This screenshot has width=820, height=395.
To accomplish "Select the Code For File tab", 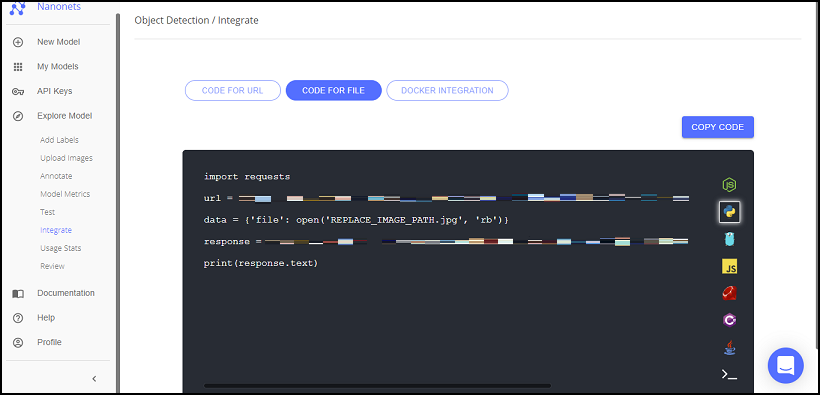I will point(334,91).
